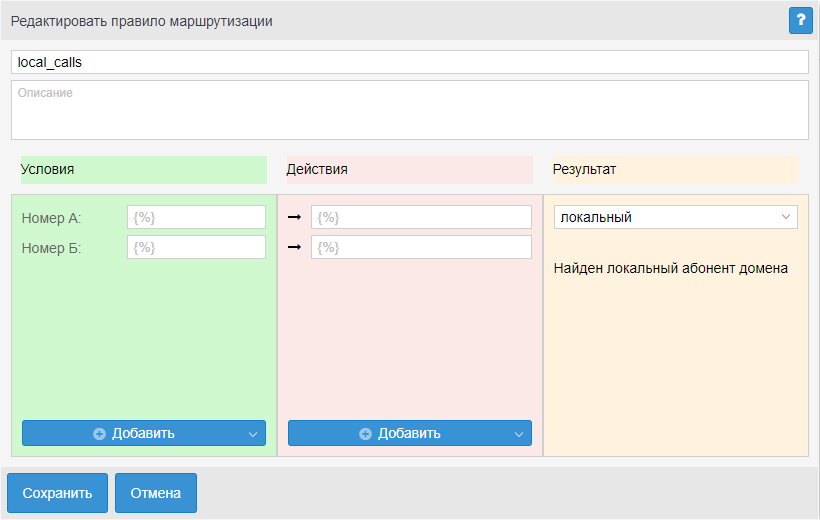Click the plus icon in the Действия Добавить button
This screenshot has height=520, width=820.
click(x=365, y=434)
